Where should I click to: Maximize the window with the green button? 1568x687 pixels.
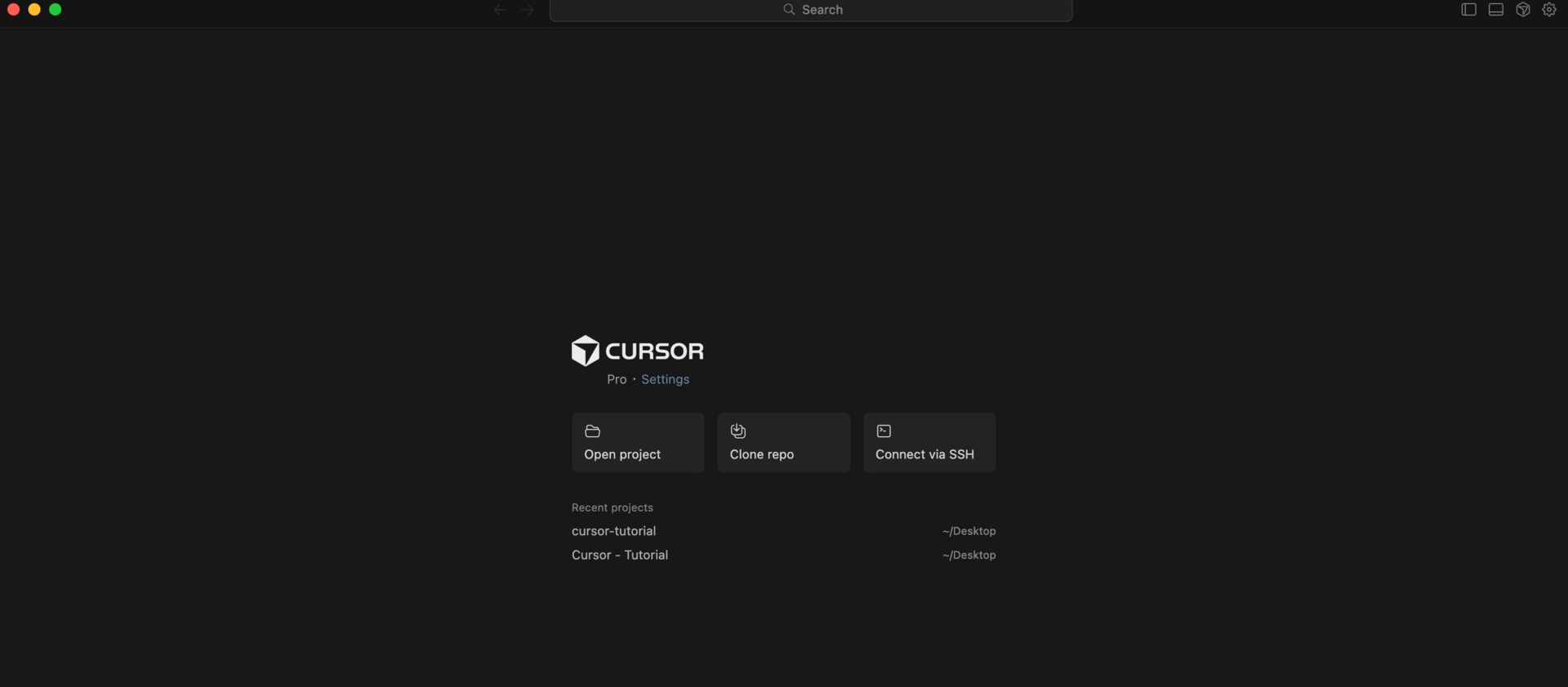[x=56, y=10]
